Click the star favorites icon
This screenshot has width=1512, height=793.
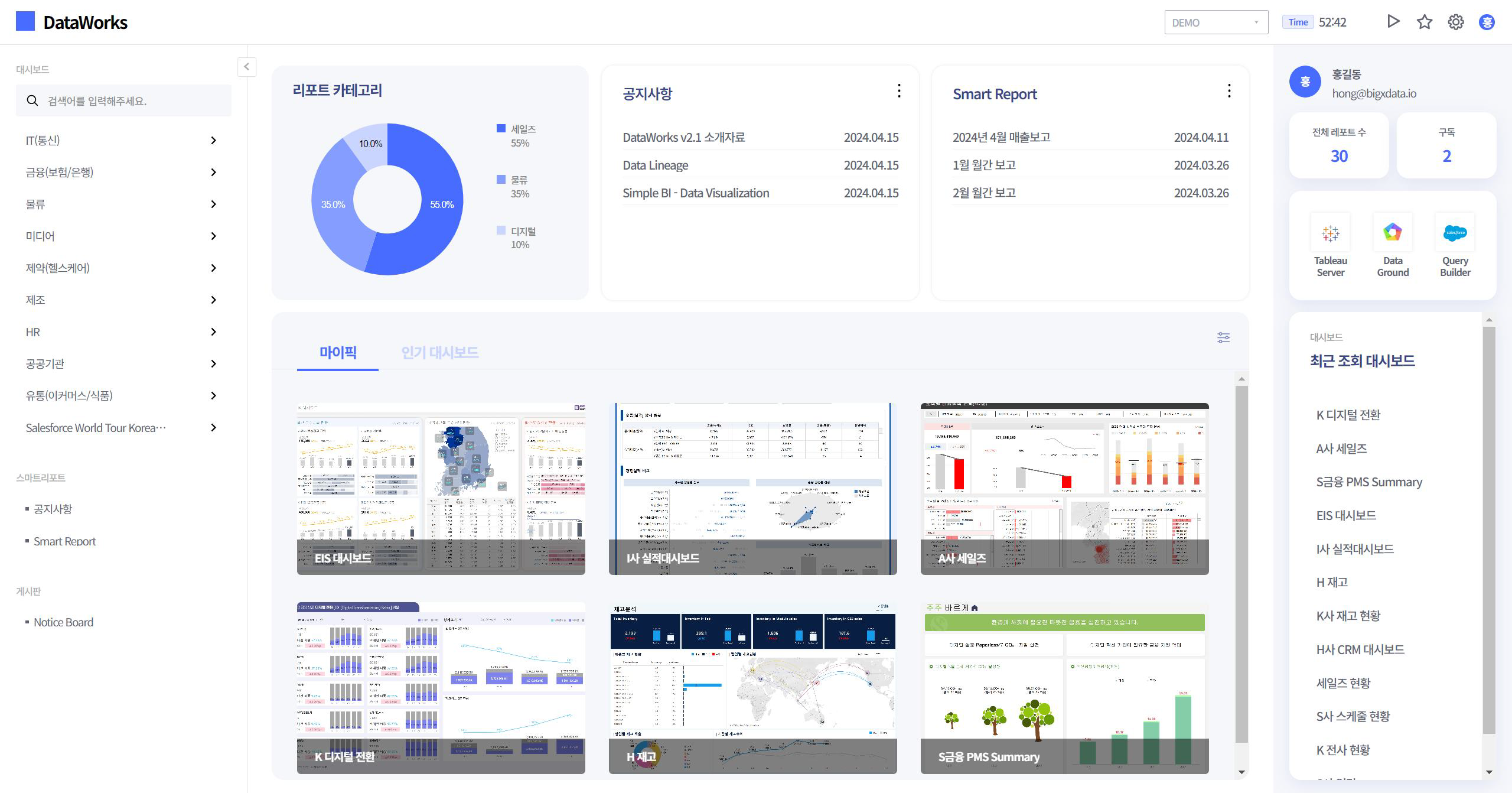coord(1424,22)
